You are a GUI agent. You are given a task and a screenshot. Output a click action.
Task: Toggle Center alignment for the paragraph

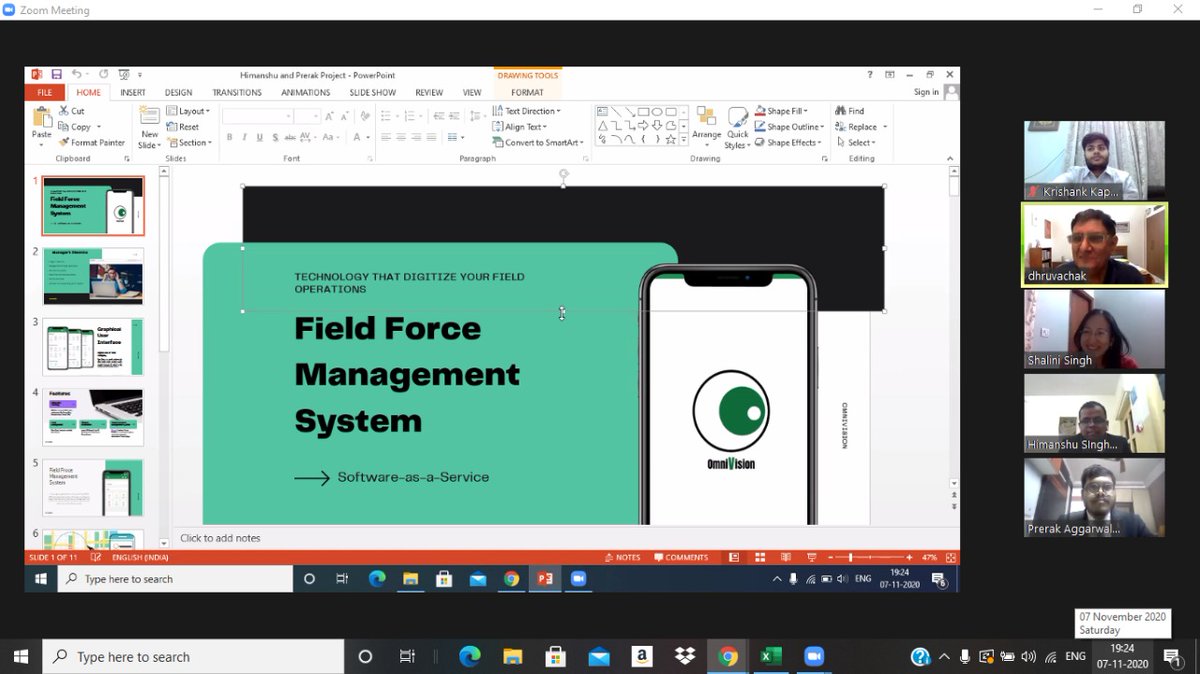tap(400, 137)
